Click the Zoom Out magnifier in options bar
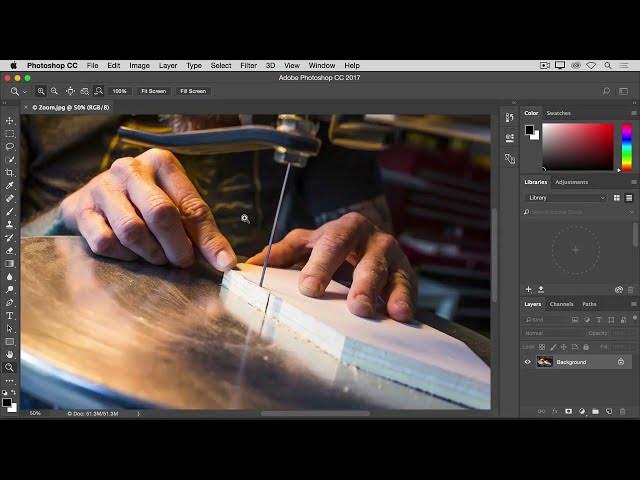This screenshot has width=640, height=480. click(x=54, y=91)
